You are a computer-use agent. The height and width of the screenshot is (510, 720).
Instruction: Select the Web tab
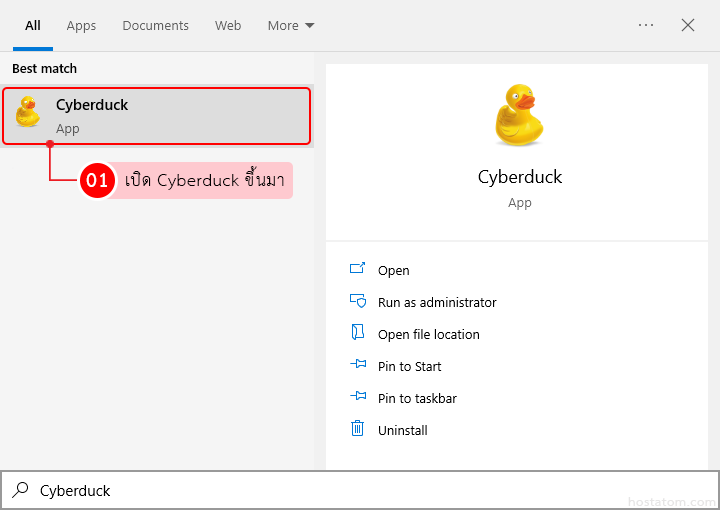tap(228, 25)
